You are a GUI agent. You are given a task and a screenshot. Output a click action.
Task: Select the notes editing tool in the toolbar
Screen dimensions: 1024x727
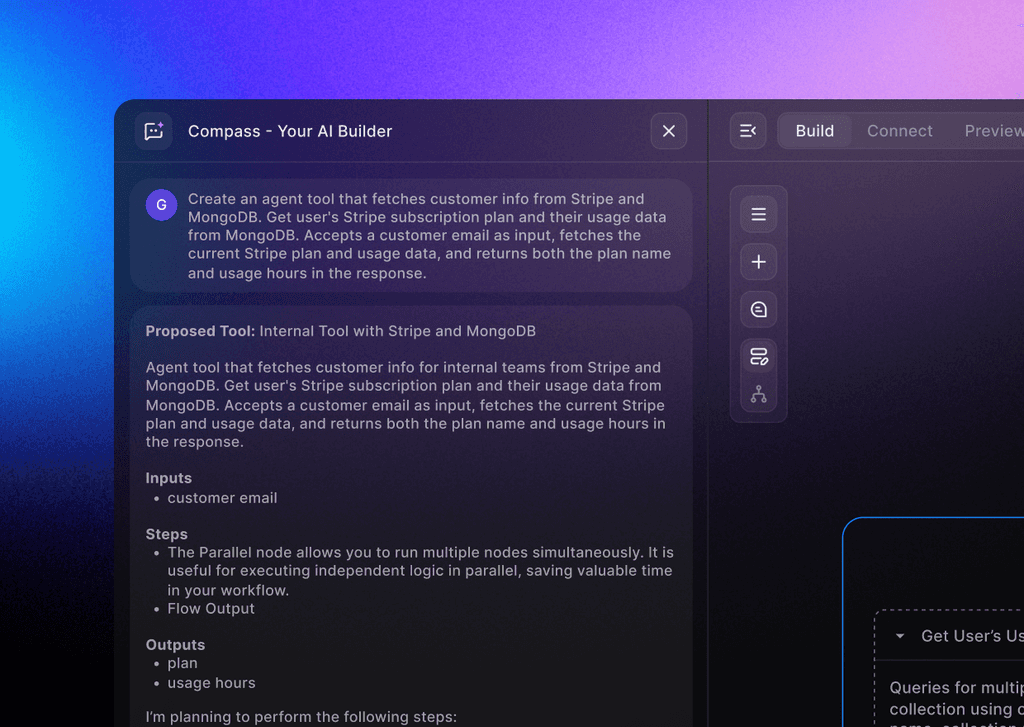coord(758,355)
